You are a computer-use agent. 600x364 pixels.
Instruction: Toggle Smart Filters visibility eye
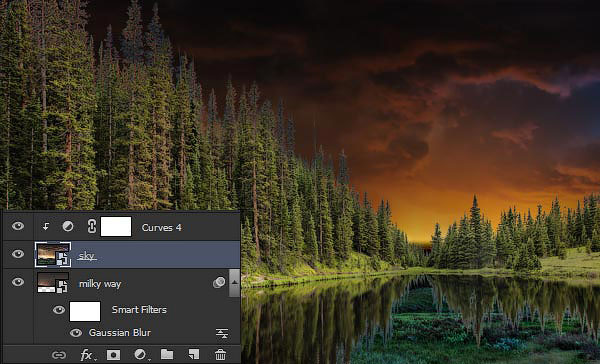59,310
